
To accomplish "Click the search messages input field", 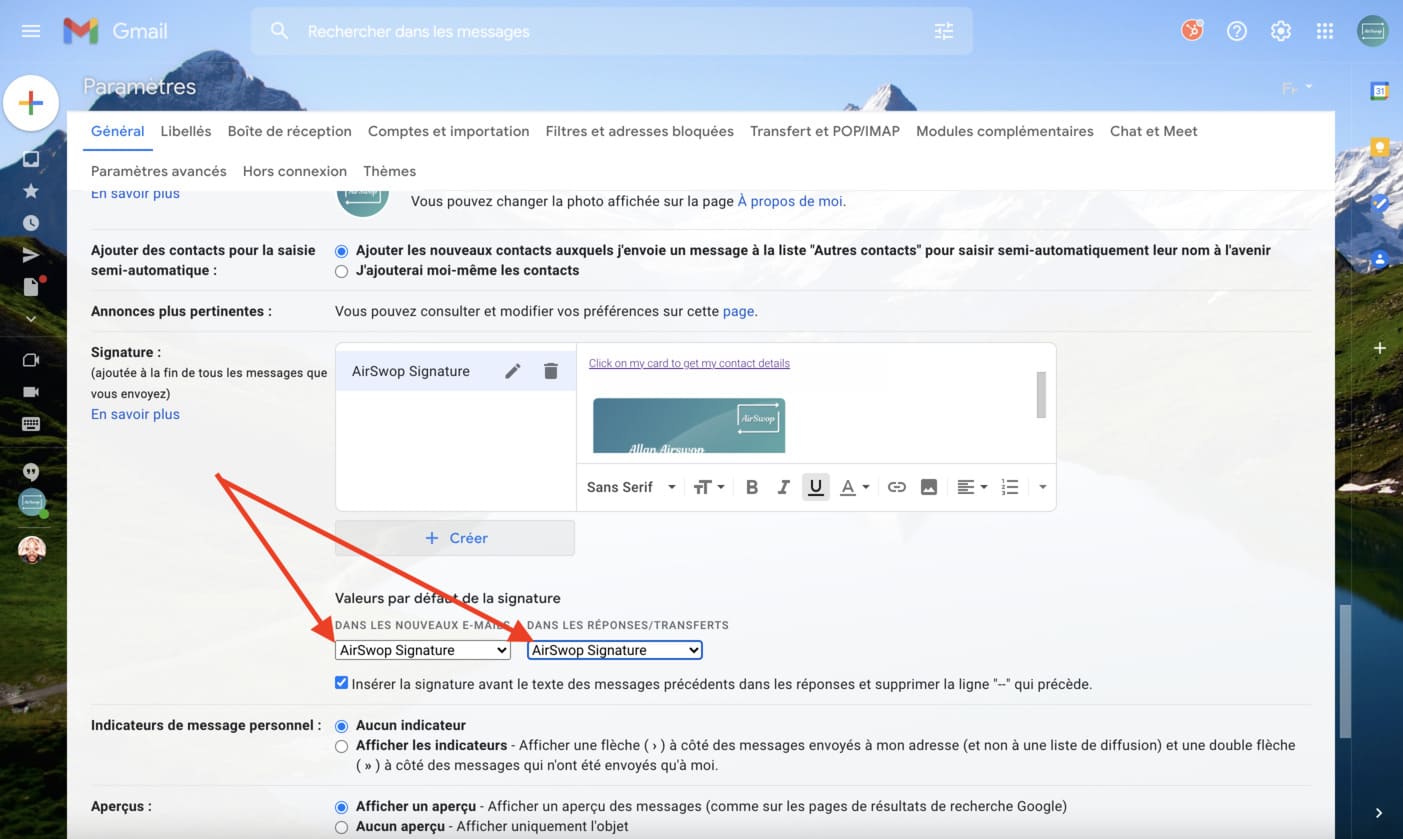I will point(610,31).
